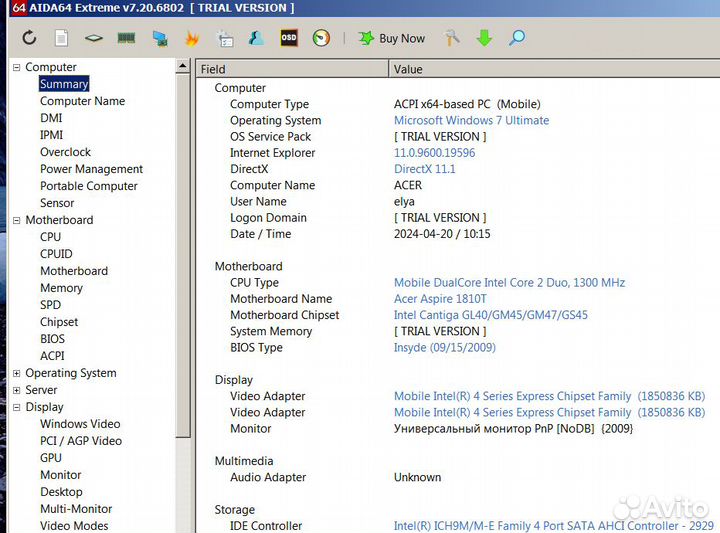This screenshot has height=533, width=720.
Task: Open the ICH9M/M-E SATA AHCI Controller link
Action: pos(554,526)
